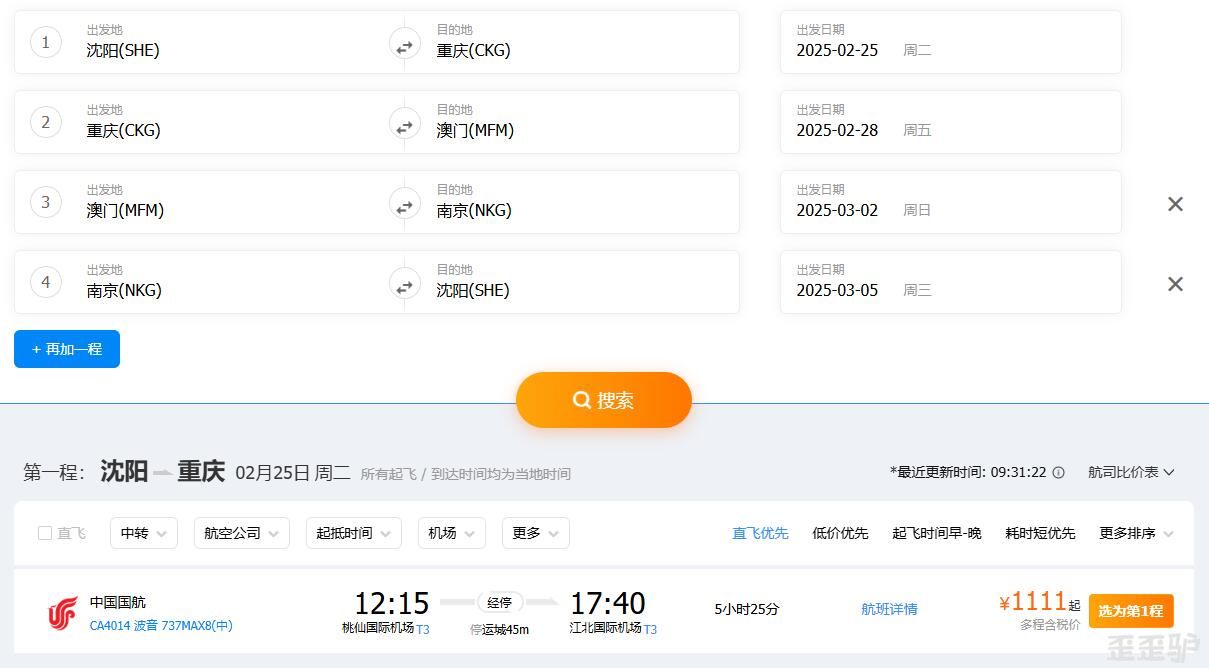Remove the third trip segment
Screen dimensions: 1209x668
point(1175,204)
